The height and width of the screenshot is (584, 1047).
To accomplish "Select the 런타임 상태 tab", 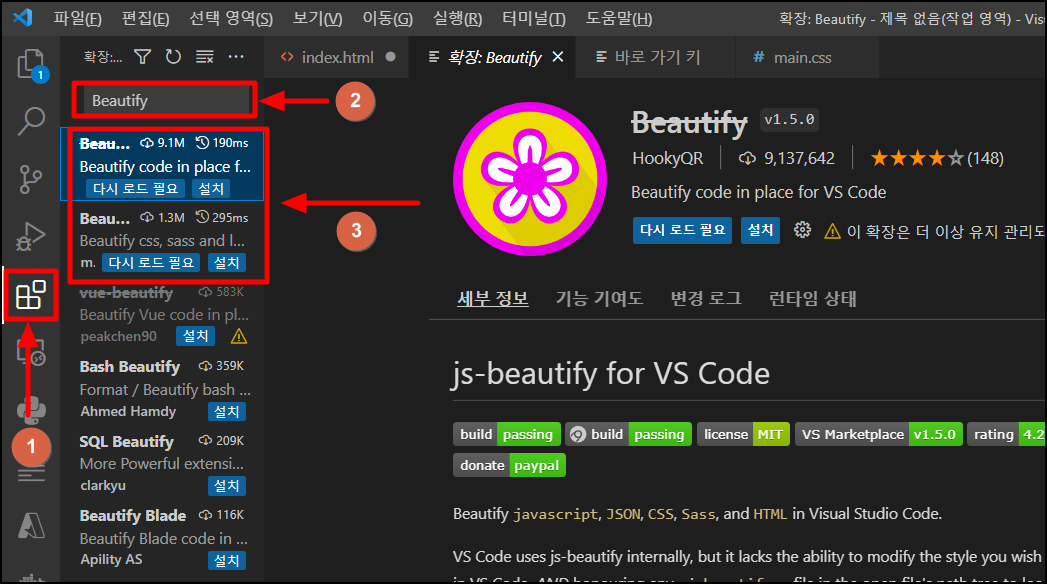I will pyautogui.click(x=813, y=298).
